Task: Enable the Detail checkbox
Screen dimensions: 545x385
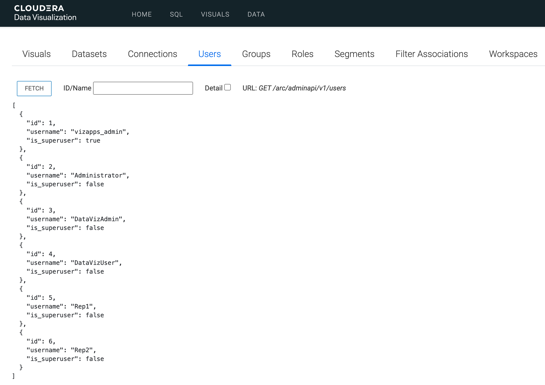Action: pos(227,87)
